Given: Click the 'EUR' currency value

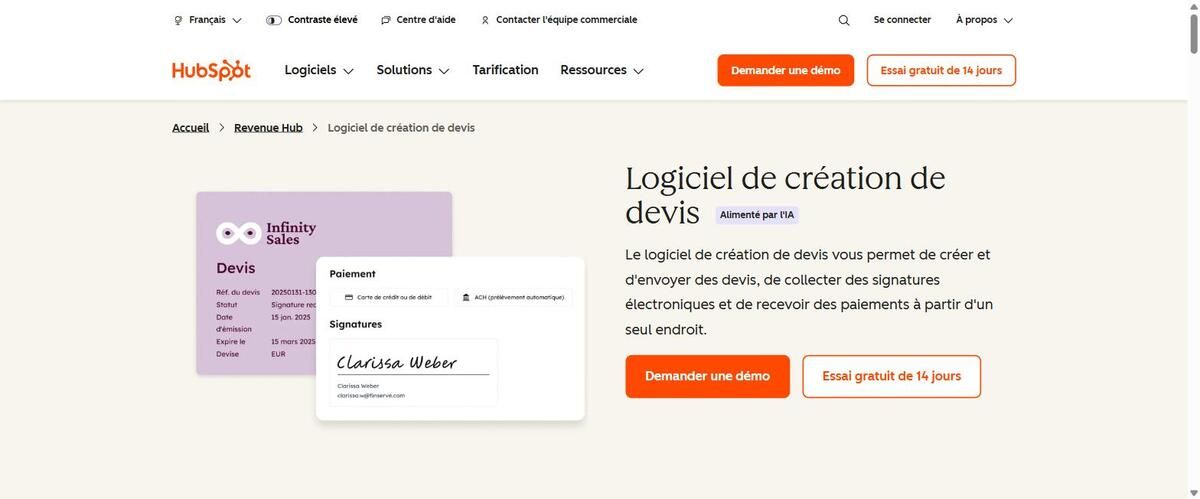Looking at the screenshot, I should [x=278, y=354].
